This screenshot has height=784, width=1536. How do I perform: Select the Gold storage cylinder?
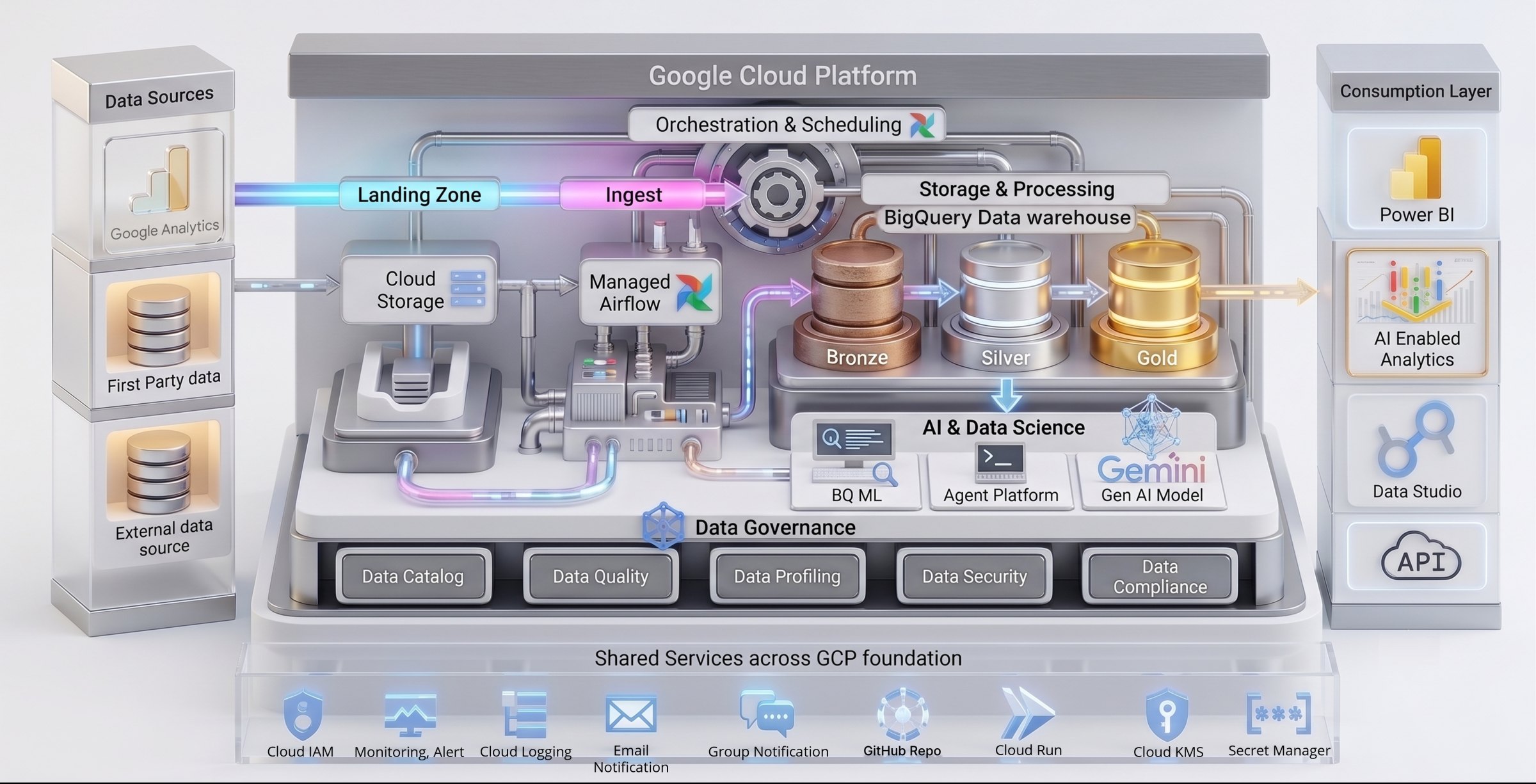click(1154, 305)
